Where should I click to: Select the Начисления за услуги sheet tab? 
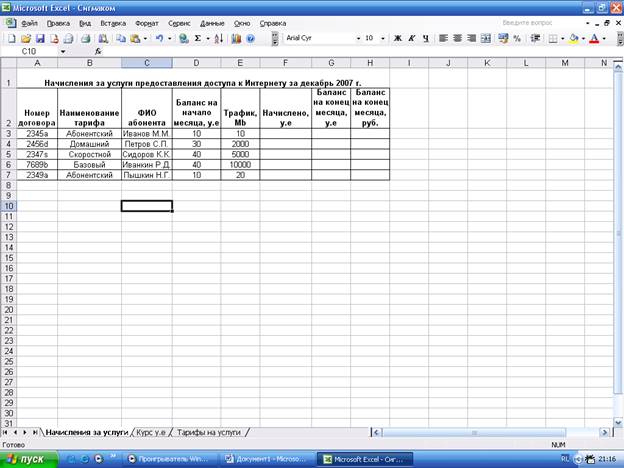click(87, 432)
